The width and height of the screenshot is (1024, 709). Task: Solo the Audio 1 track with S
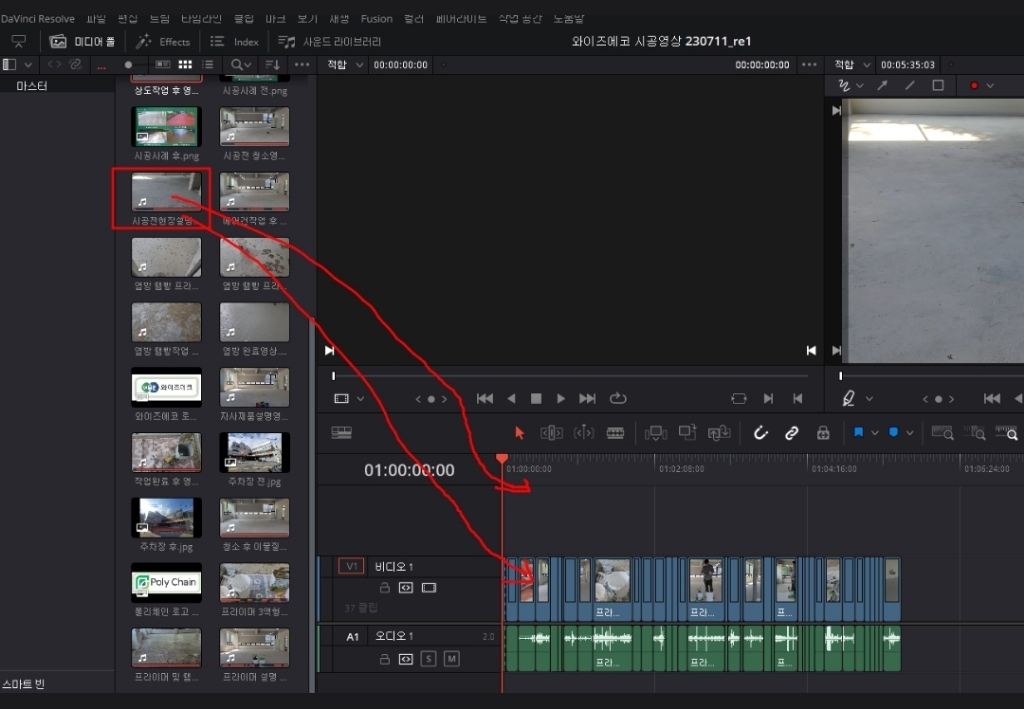tap(428, 659)
